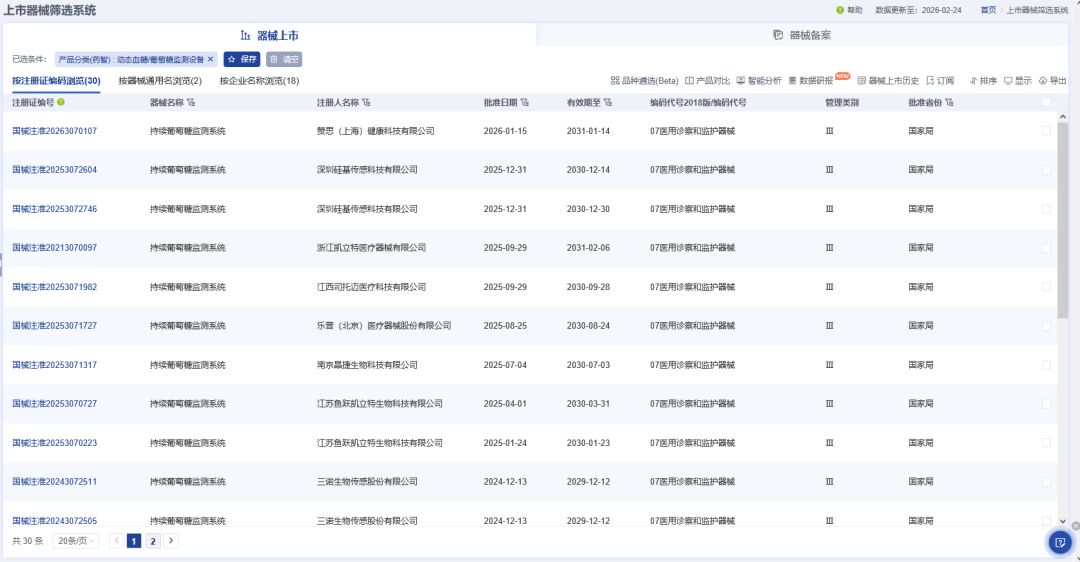Click filter icon next to 有效期至 header
The height and width of the screenshot is (562, 1080).
tap(608, 103)
